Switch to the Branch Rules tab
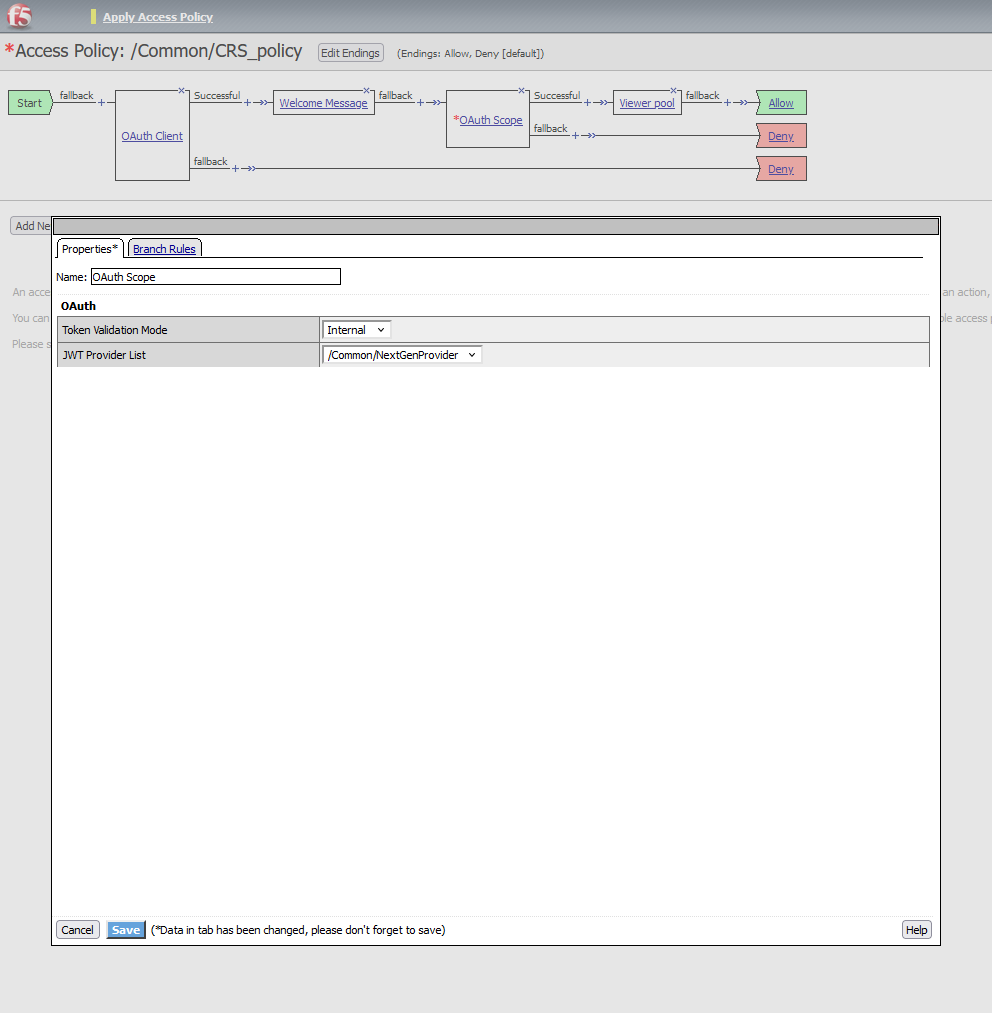This screenshot has height=1013, width=992. (x=164, y=248)
